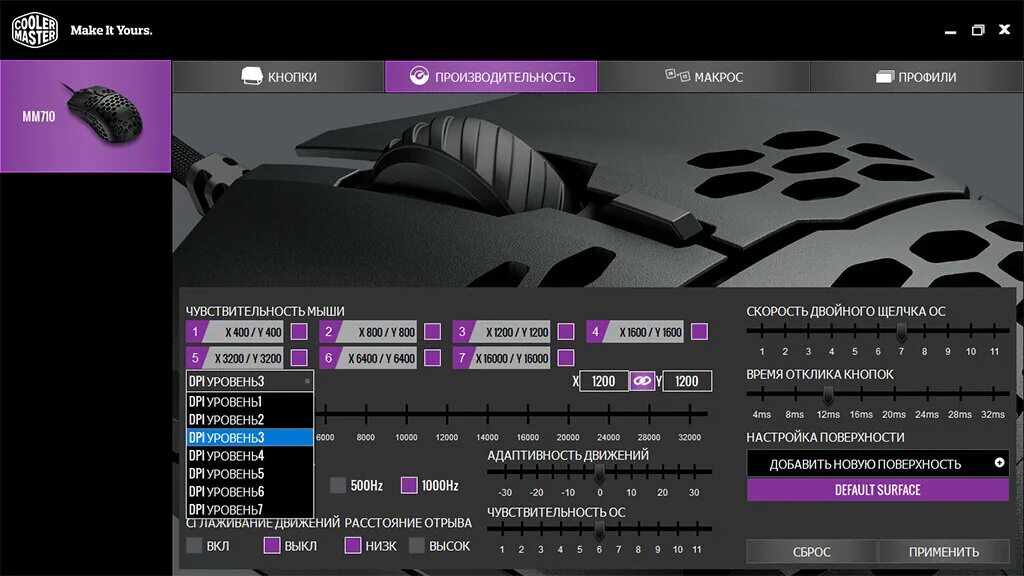
Task: Switch to the Макрос tab
Action: [704, 76]
